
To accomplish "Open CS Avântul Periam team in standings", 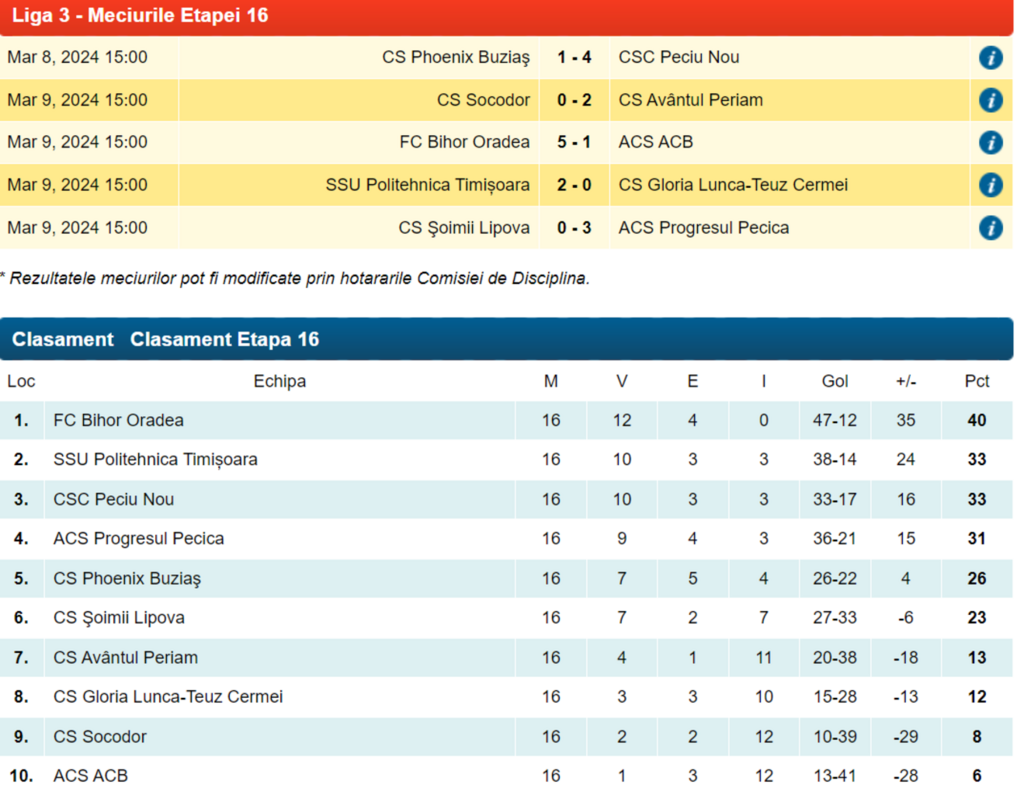I will click(125, 658).
